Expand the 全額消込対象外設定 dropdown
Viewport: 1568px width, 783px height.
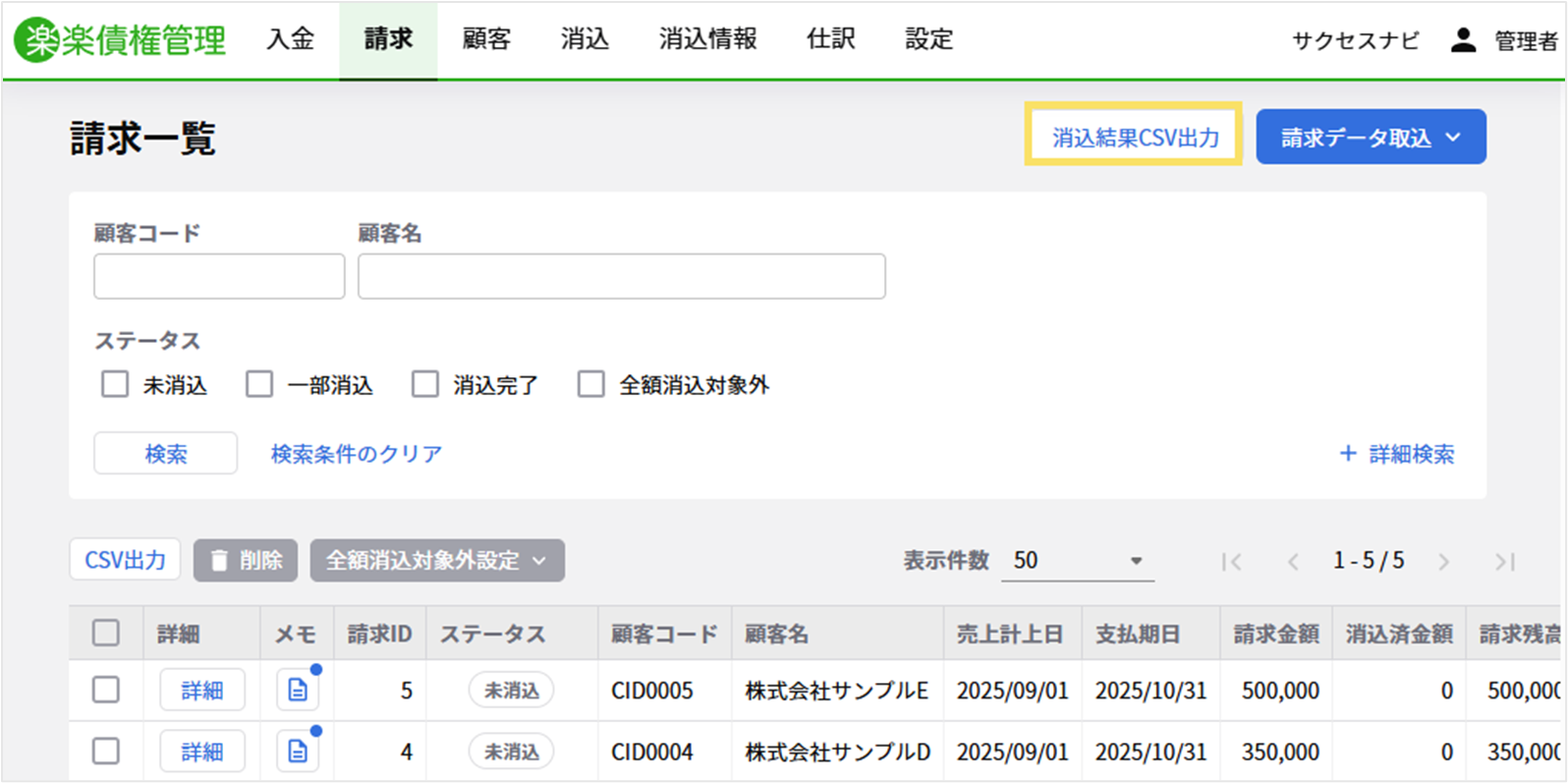click(x=437, y=560)
